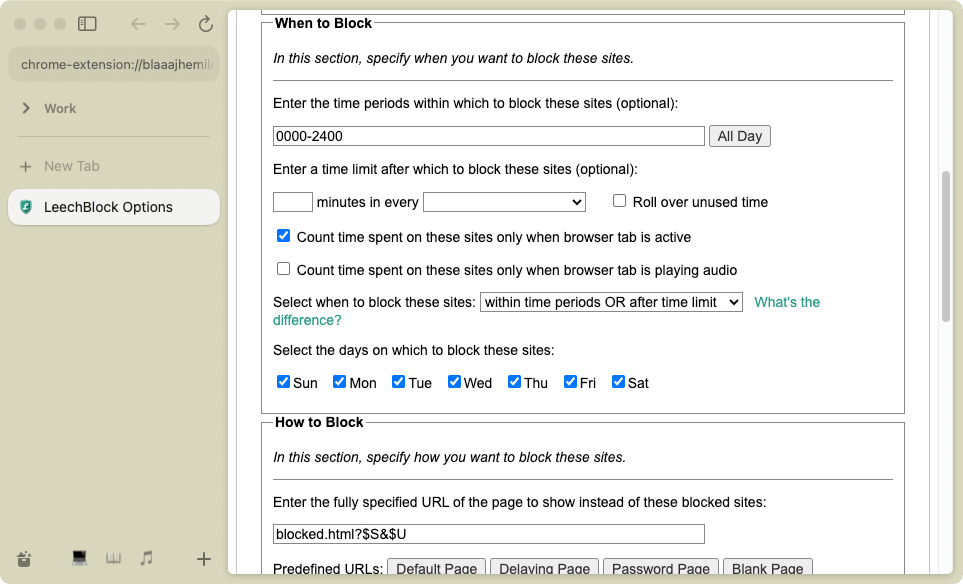Uncheck the Sat day checkbox
This screenshot has width=963, height=584.
click(618, 381)
